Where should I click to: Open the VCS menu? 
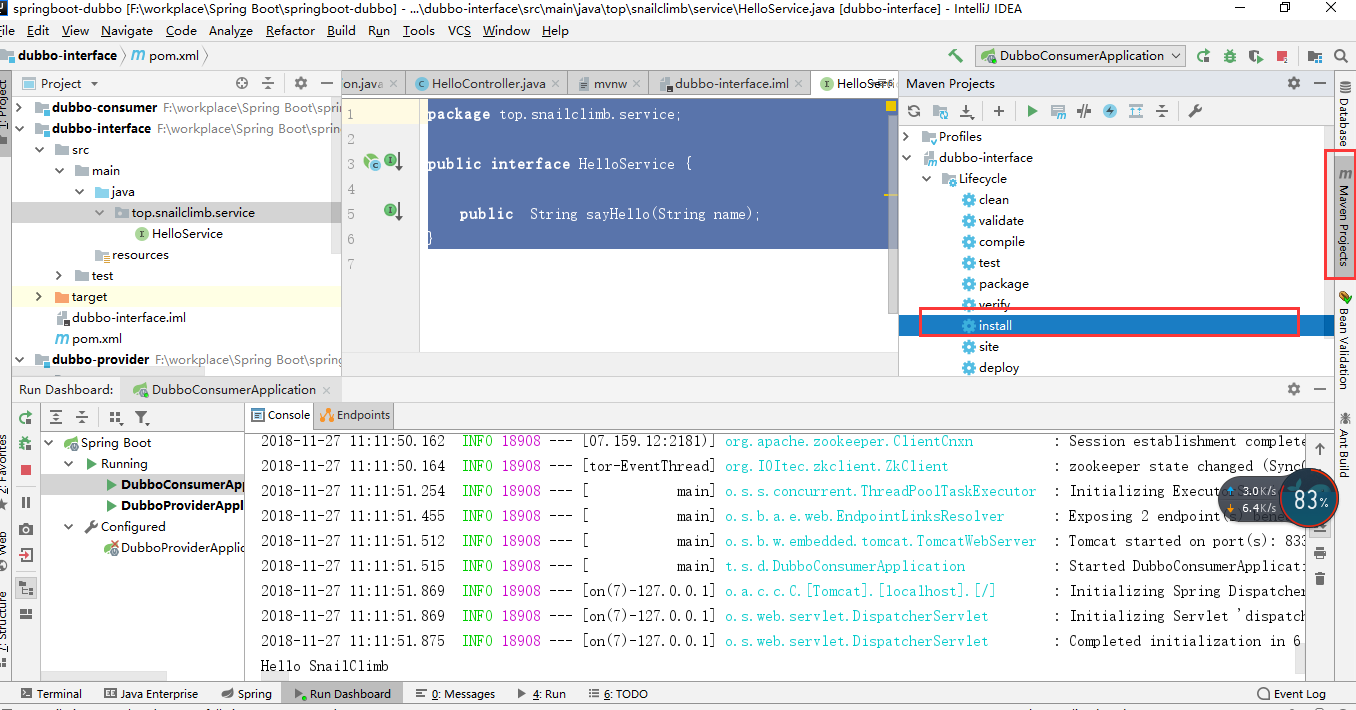click(x=459, y=31)
